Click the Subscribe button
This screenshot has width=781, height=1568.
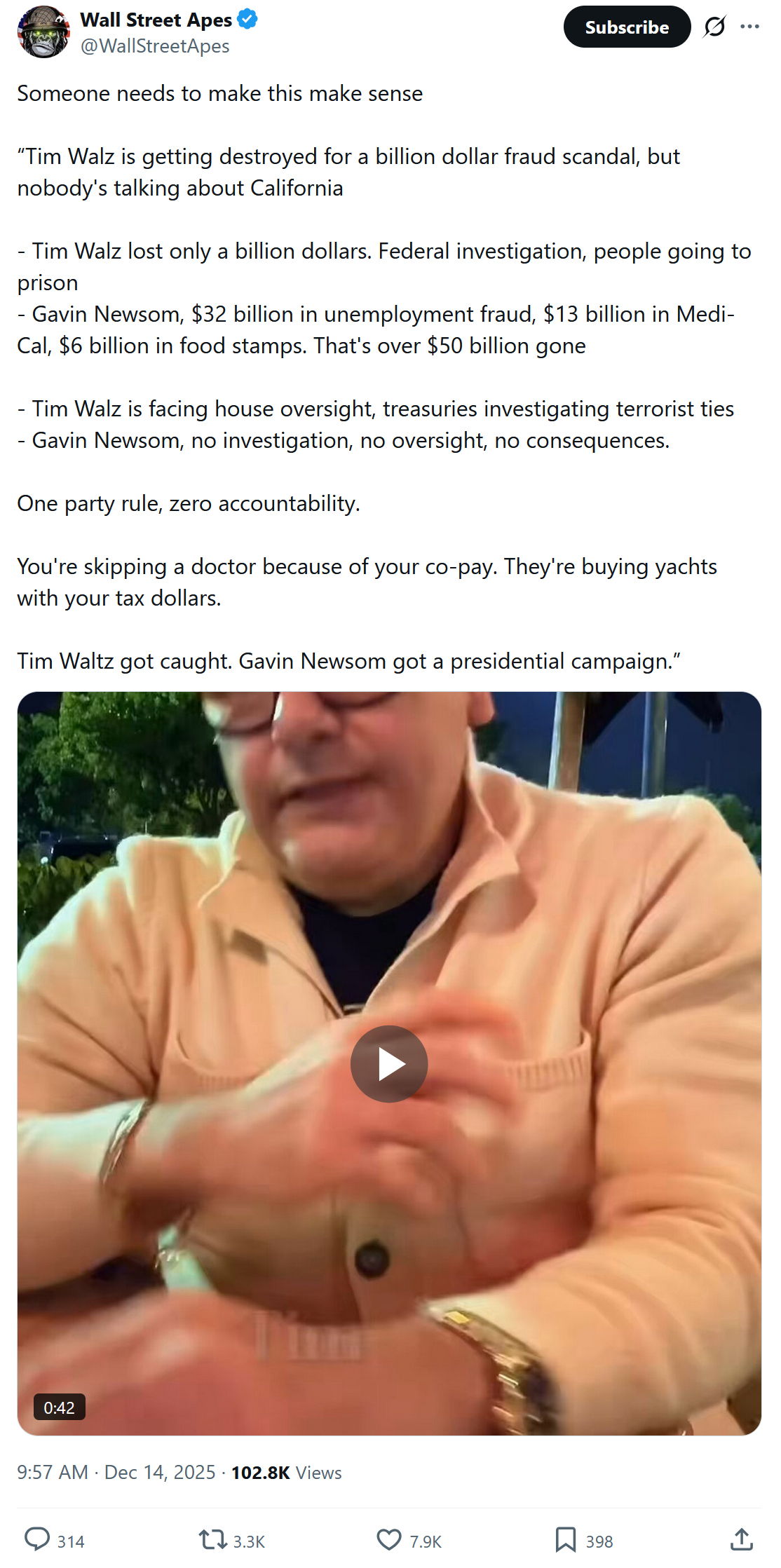[627, 27]
